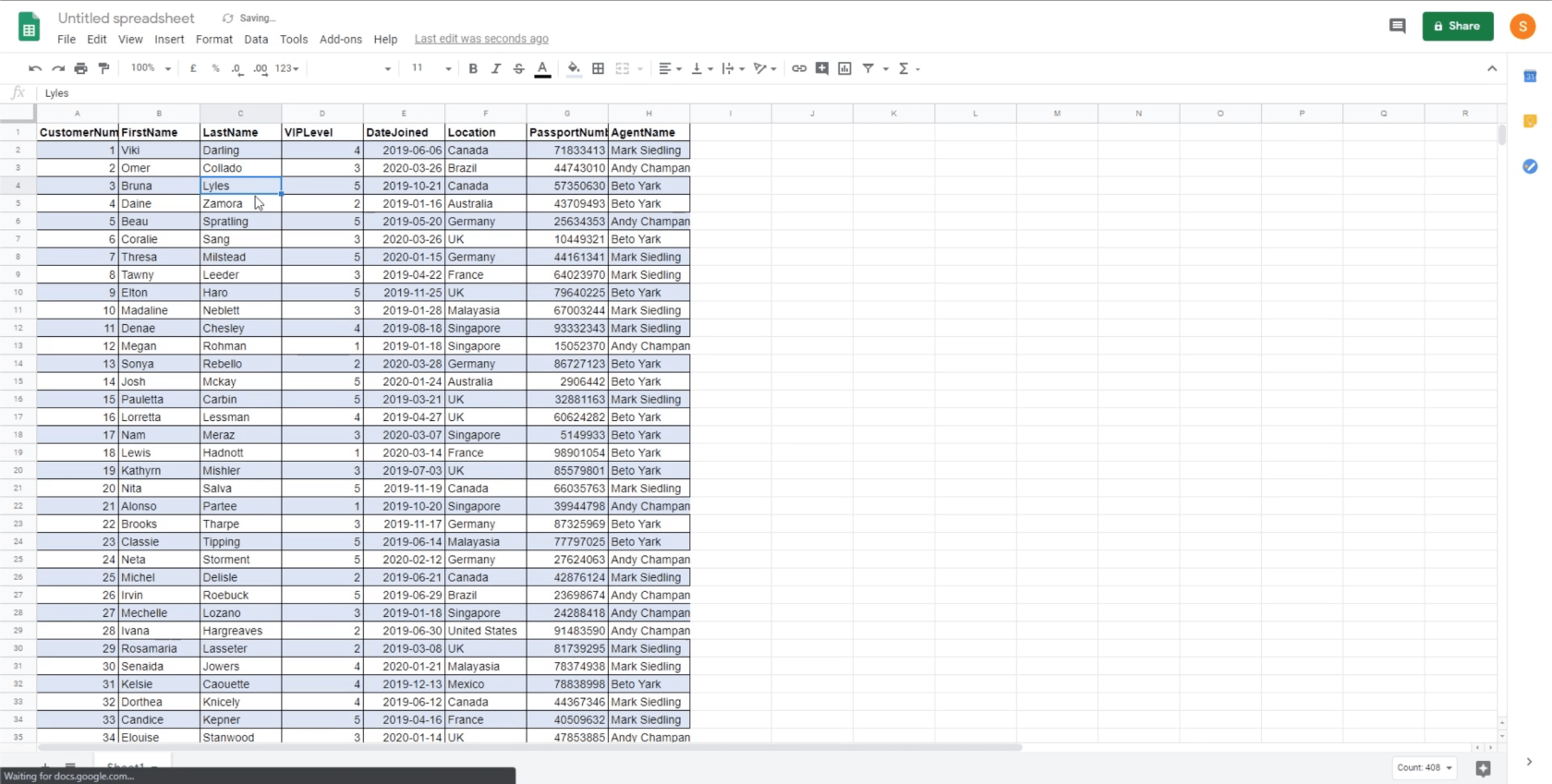Image resolution: width=1552 pixels, height=784 pixels.
Task: Open the Help menu
Action: pos(385,39)
